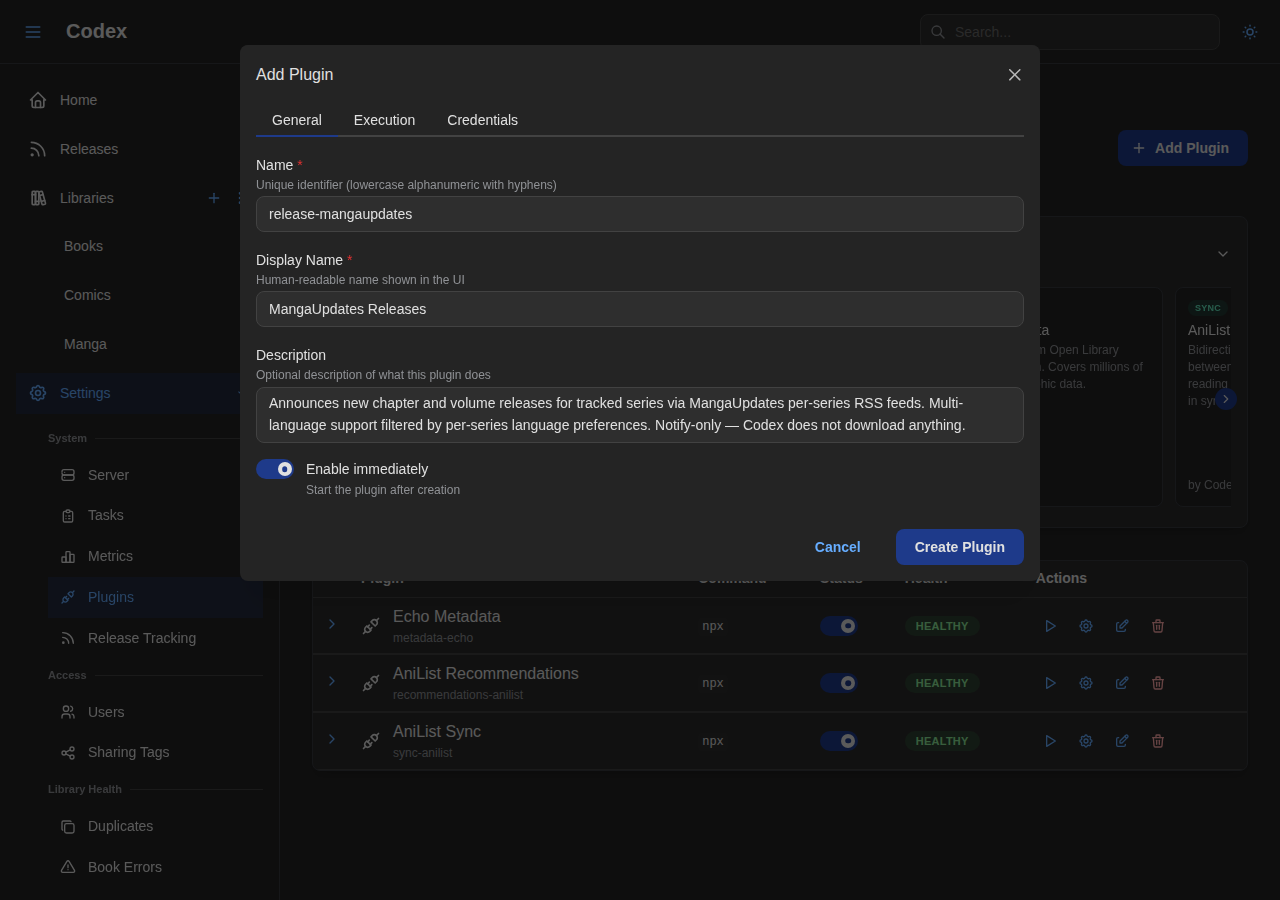Open Book Errors page
The image size is (1280, 900).
pos(156,867)
